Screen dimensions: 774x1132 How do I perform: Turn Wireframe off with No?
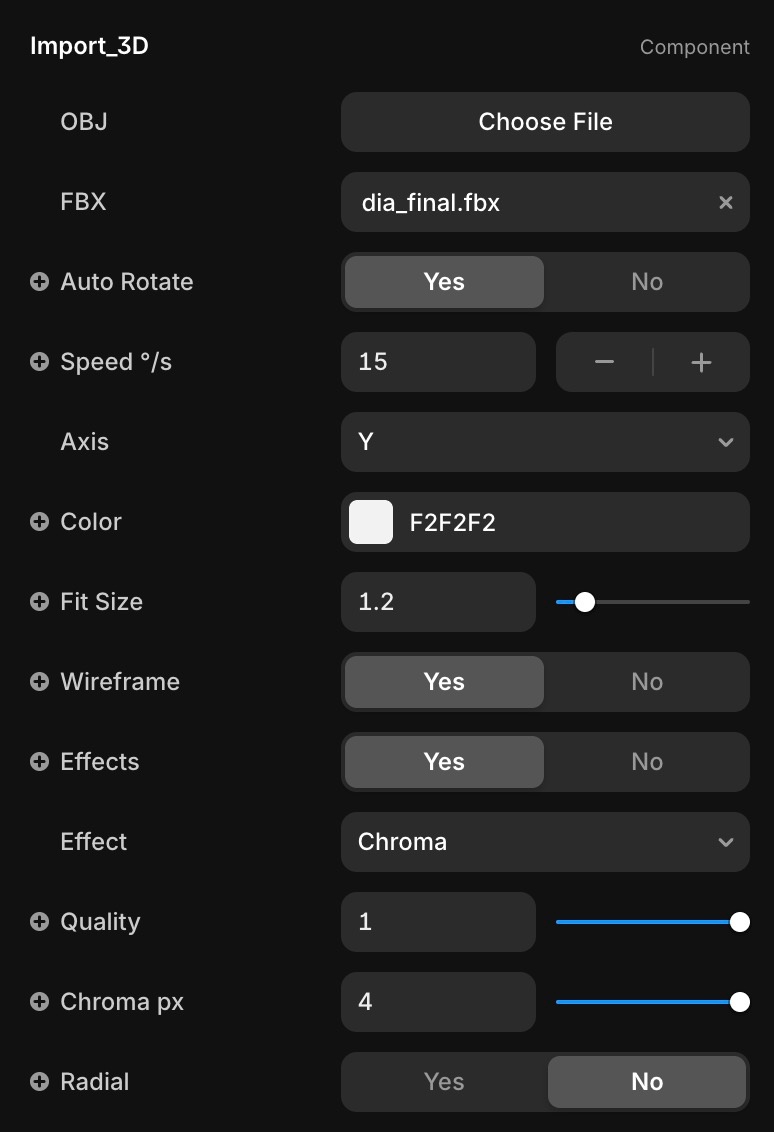pyautogui.click(x=647, y=682)
